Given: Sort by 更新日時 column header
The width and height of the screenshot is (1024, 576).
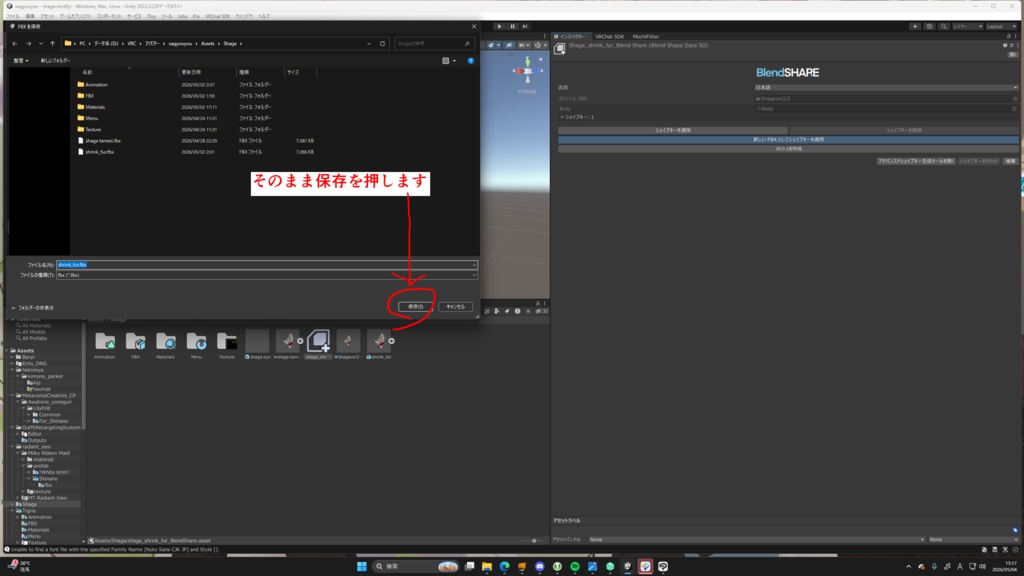Looking at the screenshot, I should [191, 72].
